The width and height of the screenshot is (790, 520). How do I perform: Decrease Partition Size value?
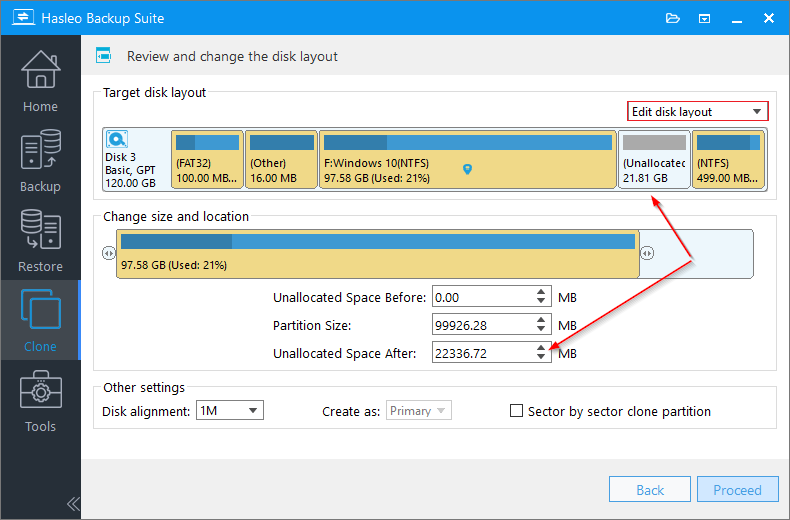click(541, 329)
